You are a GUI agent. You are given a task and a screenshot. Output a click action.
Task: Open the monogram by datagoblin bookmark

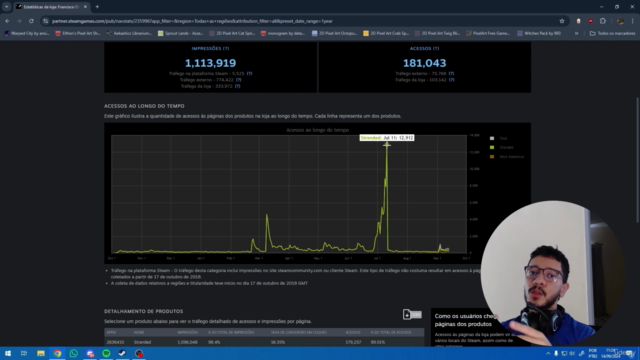283,33
